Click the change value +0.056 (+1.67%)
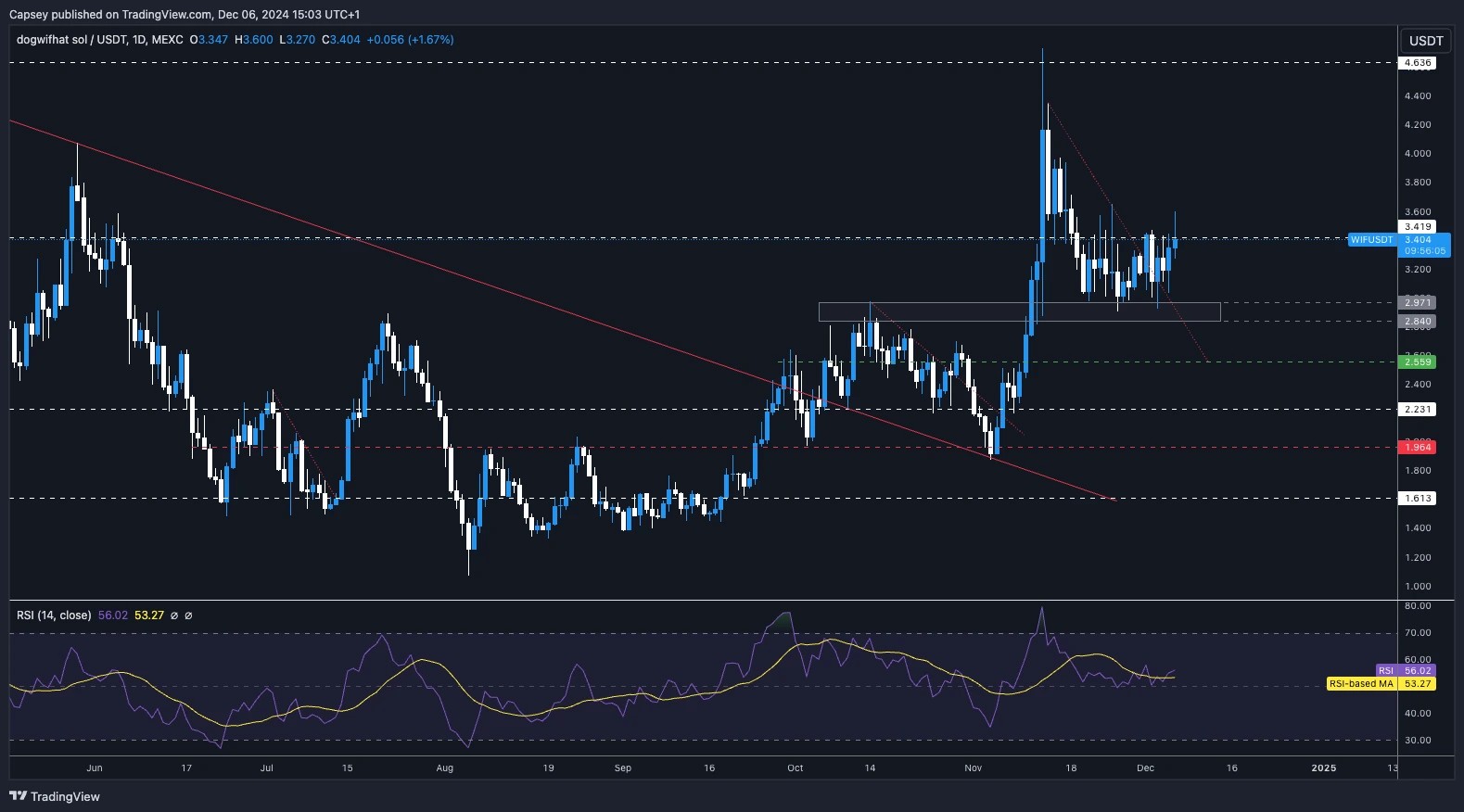1464x812 pixels. (x=410, y=40)
